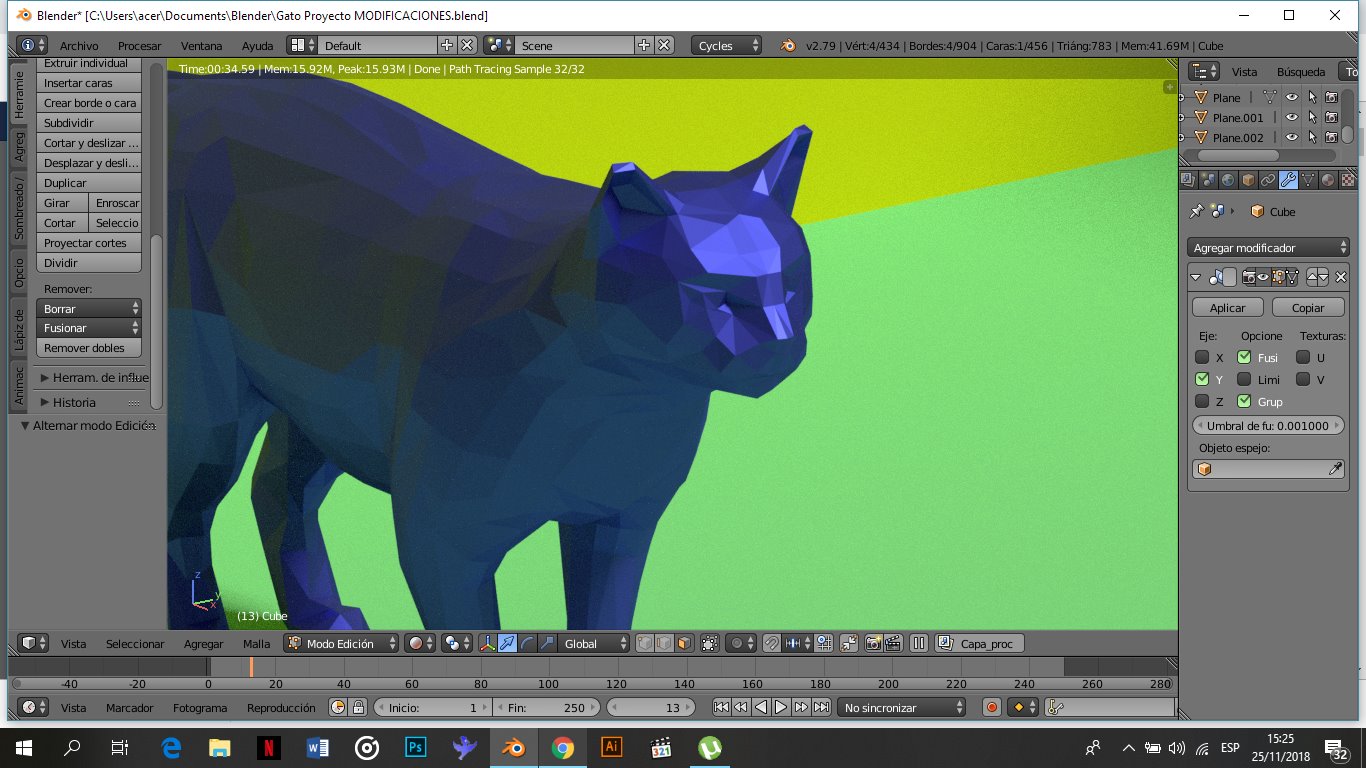Expand the Historia panel
This screenshot has height=768, width=1366.
tap(75, 402)
